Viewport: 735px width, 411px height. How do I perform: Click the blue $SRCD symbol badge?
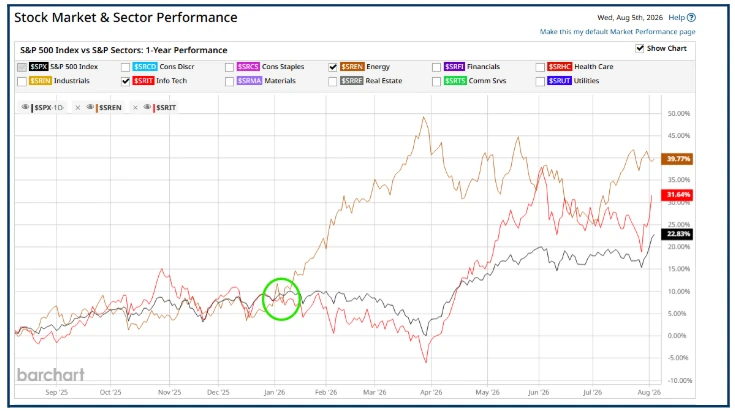tap(145, 67)
